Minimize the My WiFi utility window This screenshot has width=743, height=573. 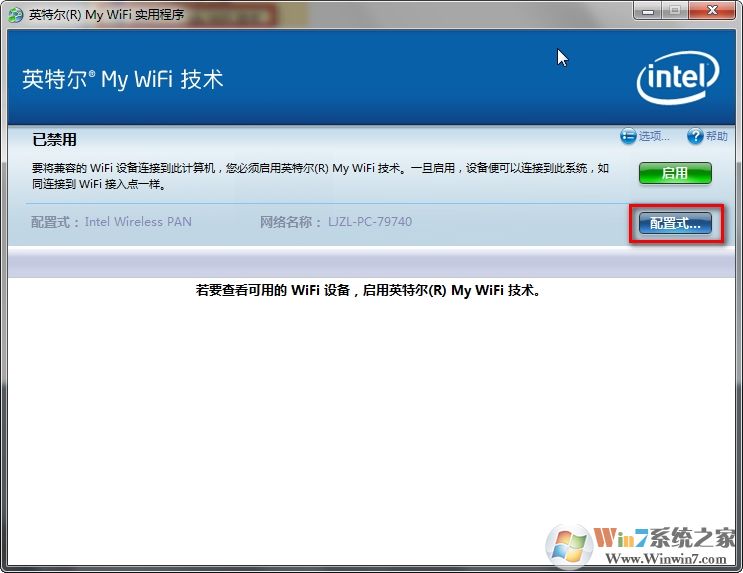click(x=648, y=10)
